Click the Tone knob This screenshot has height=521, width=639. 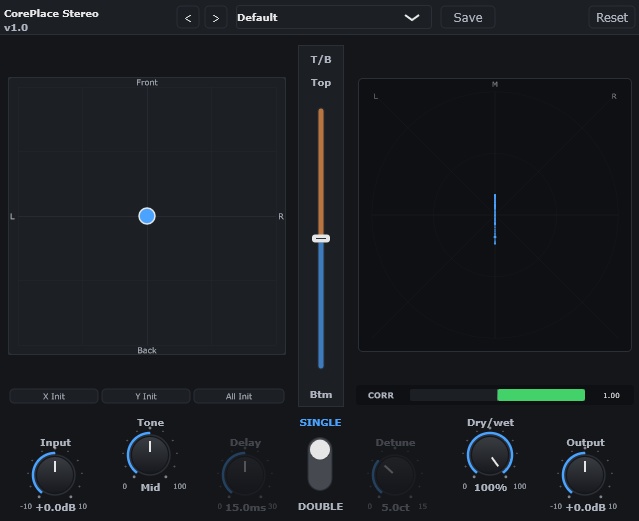[x=150, y=454]
